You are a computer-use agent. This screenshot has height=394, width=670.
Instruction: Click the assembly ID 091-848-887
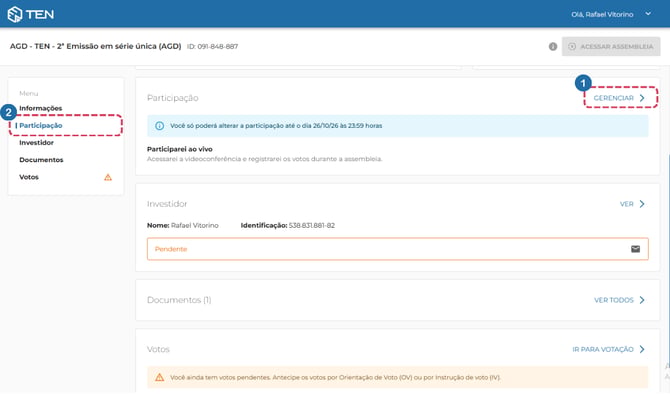click(x=212, y=46)
